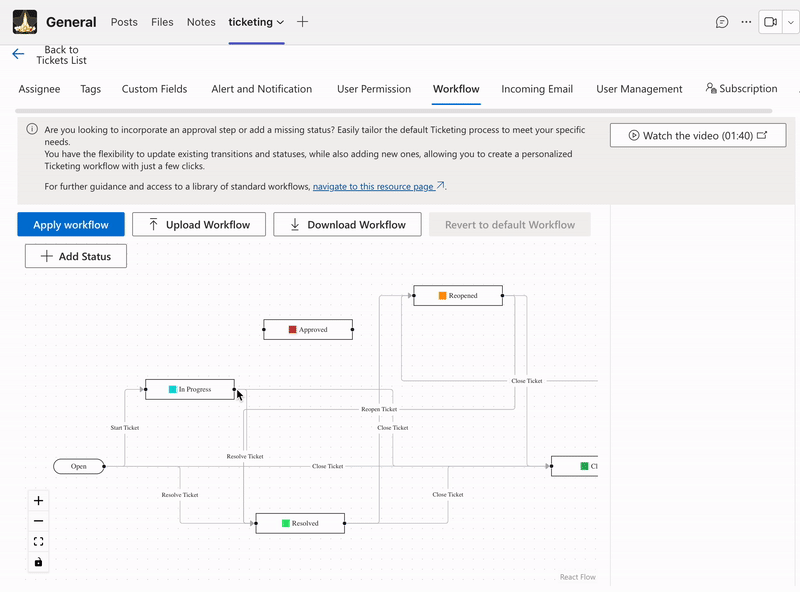This screenshot has height=592, width=800.
Task: Select the In Progress status node
Action: (x=190, y=389)
